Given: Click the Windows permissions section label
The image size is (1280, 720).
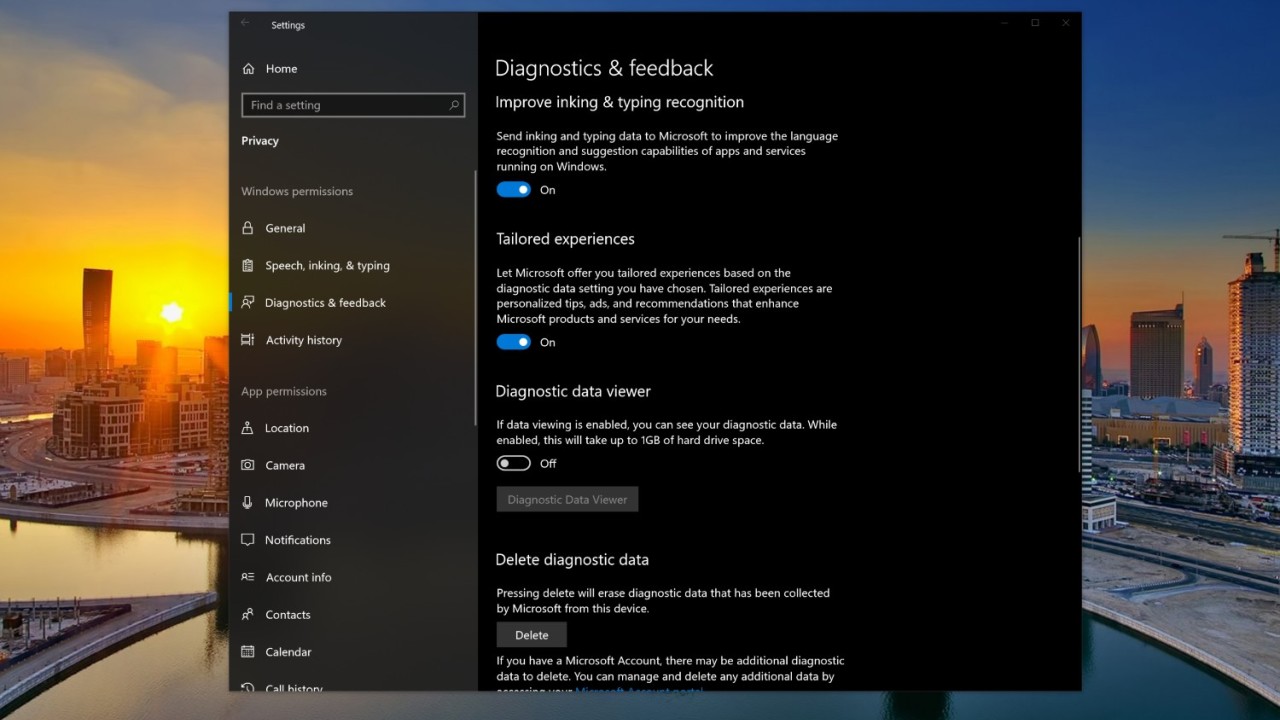Looking at the screenshot, I should 297,191.
